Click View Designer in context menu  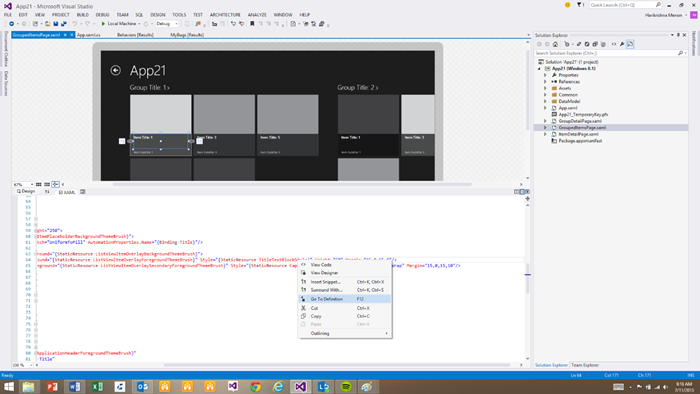pyautogui.click(x=344, y=273)
